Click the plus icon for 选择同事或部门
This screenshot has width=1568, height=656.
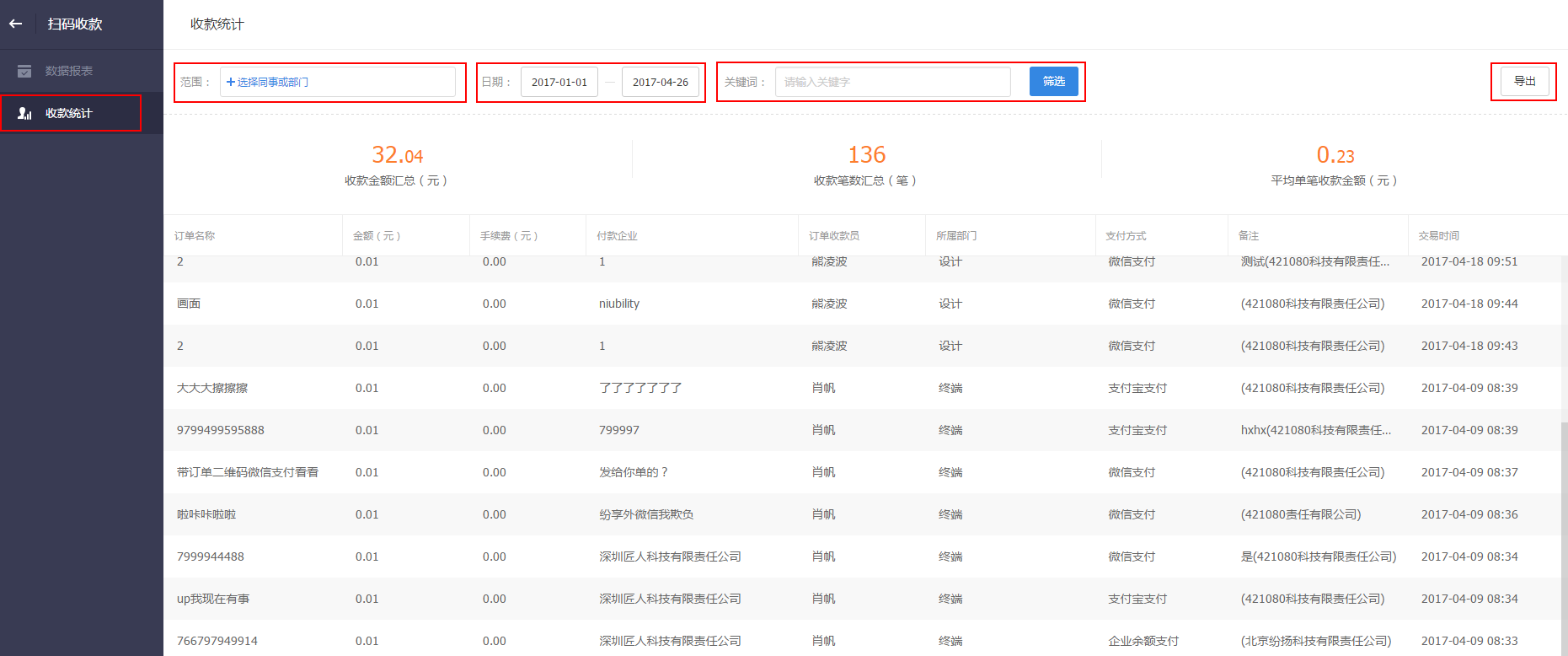point(231,82)
